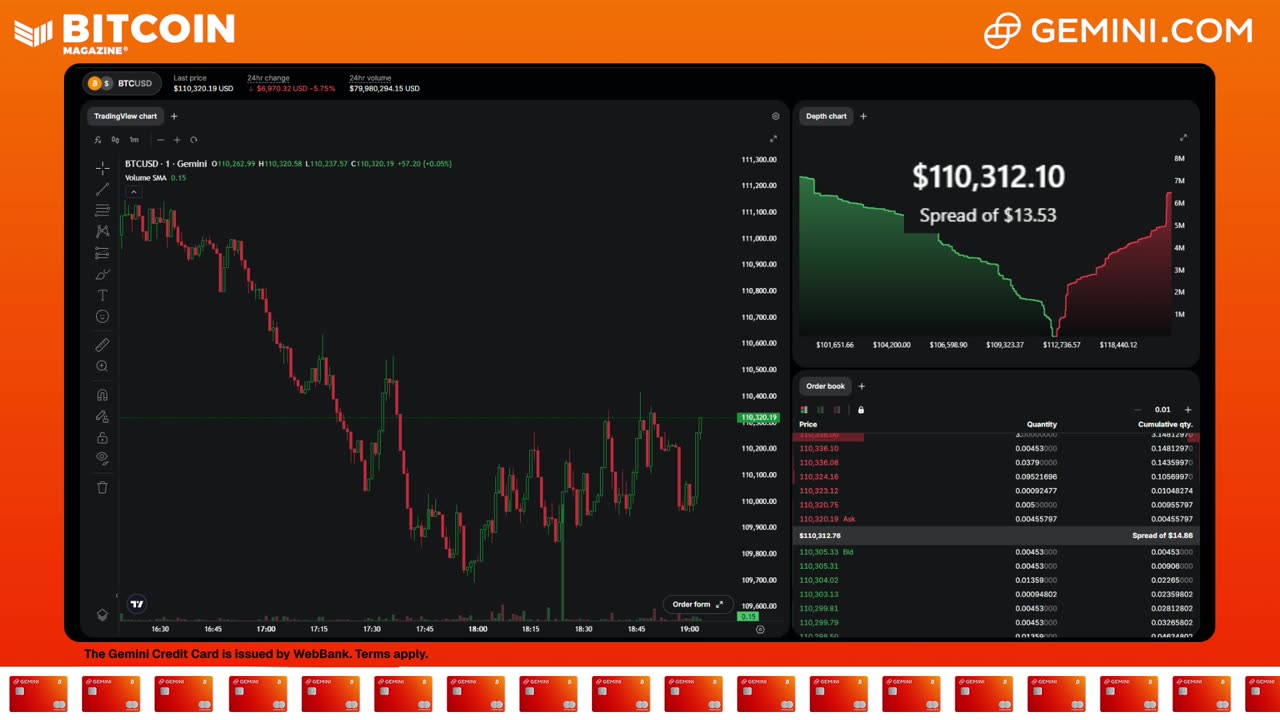Screen dimensions: 1280x720
Task: Open the BTCUSD pair selector
Action: click(x=121, y=83)
